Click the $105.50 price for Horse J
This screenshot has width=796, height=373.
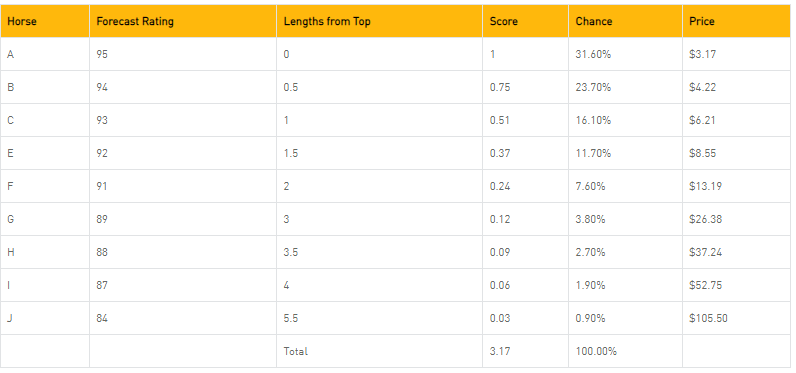tap(736, 318)
